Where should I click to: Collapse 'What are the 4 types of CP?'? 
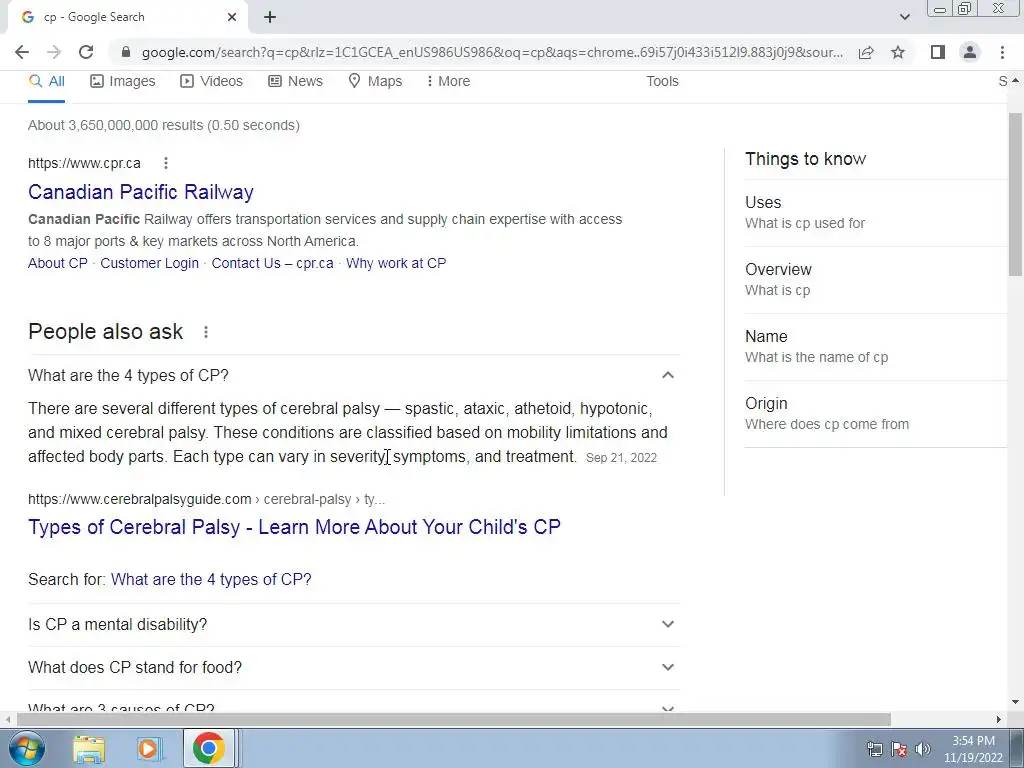pyautogui.click(x=354, y=376)
